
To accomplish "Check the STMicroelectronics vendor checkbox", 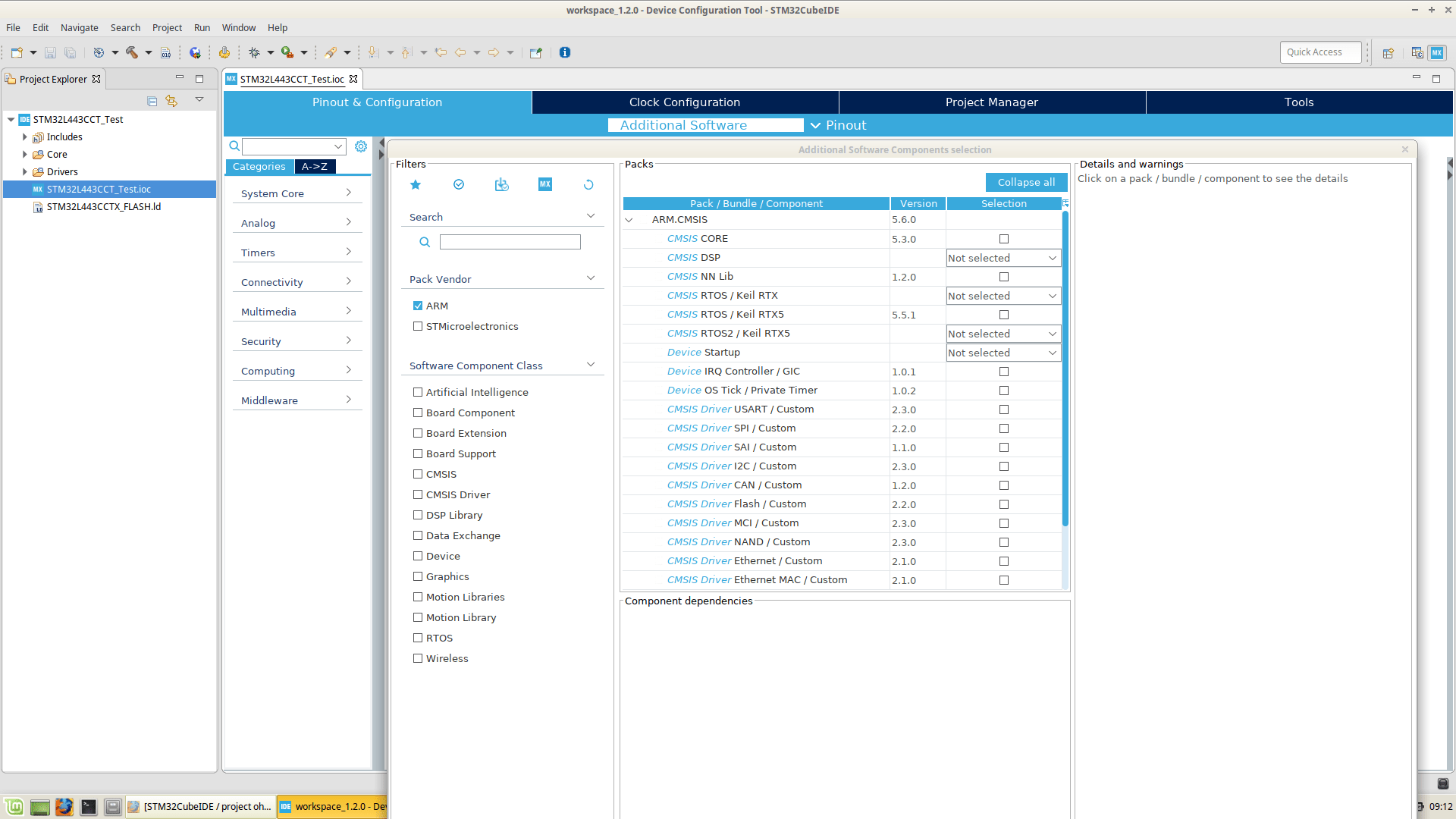I will coord(418,326).
